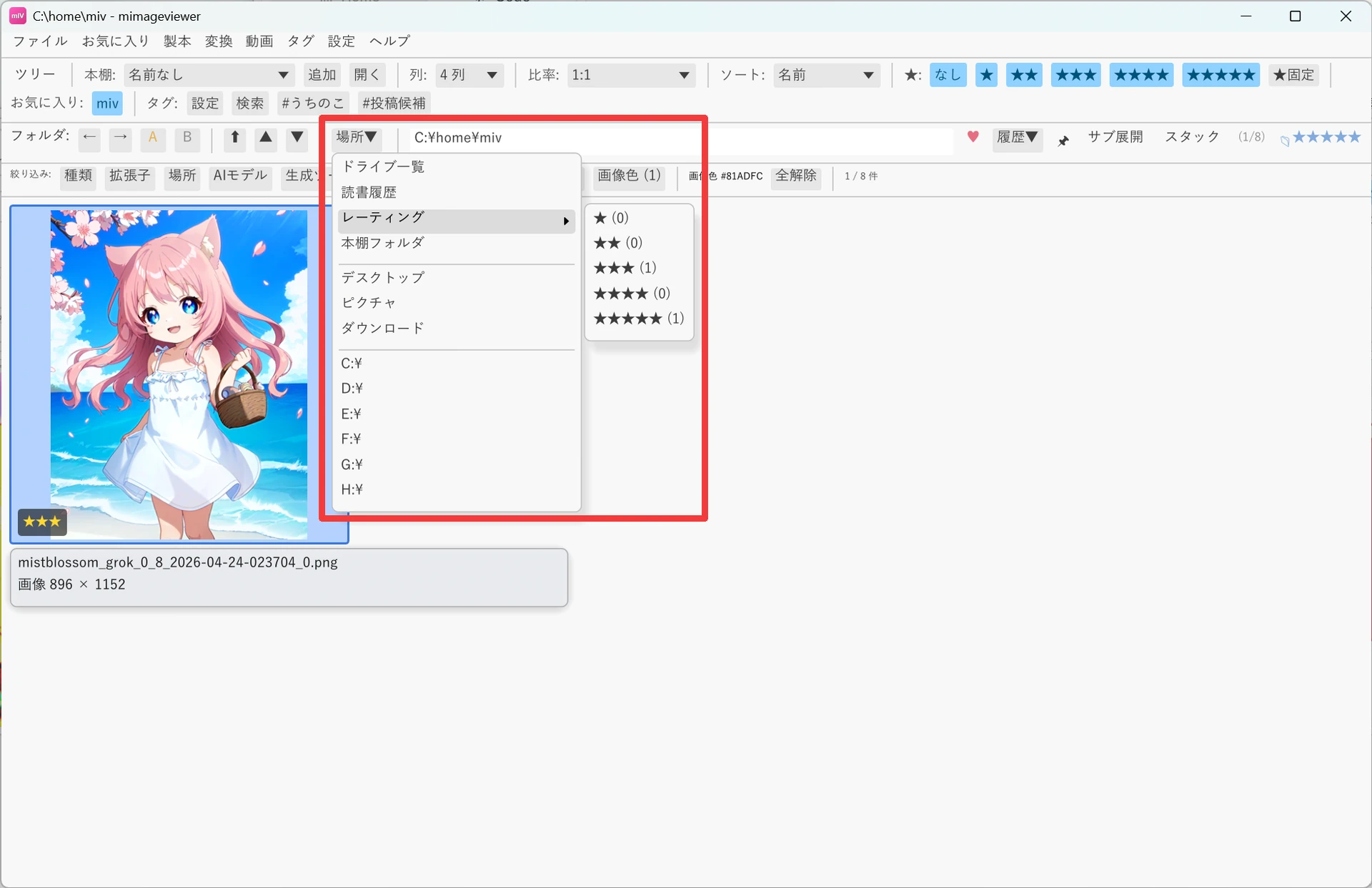Viewport: 1372px width, 888px height.
Task: Filter by two star rating
Action: coord(1025,75)
